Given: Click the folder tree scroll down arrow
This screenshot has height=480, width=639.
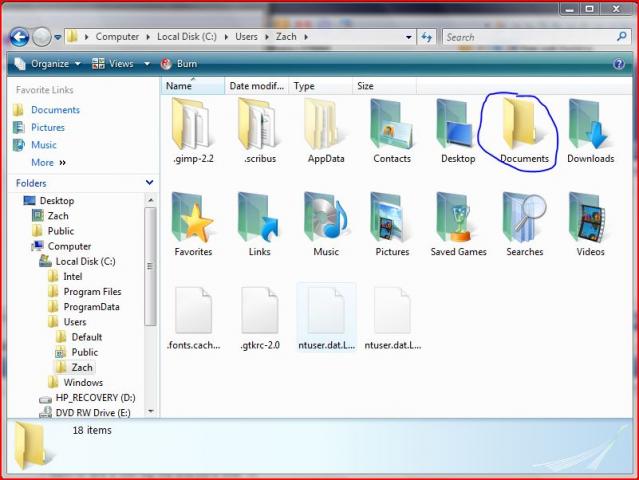Looking at the screenshot, I should click(150, 412).
